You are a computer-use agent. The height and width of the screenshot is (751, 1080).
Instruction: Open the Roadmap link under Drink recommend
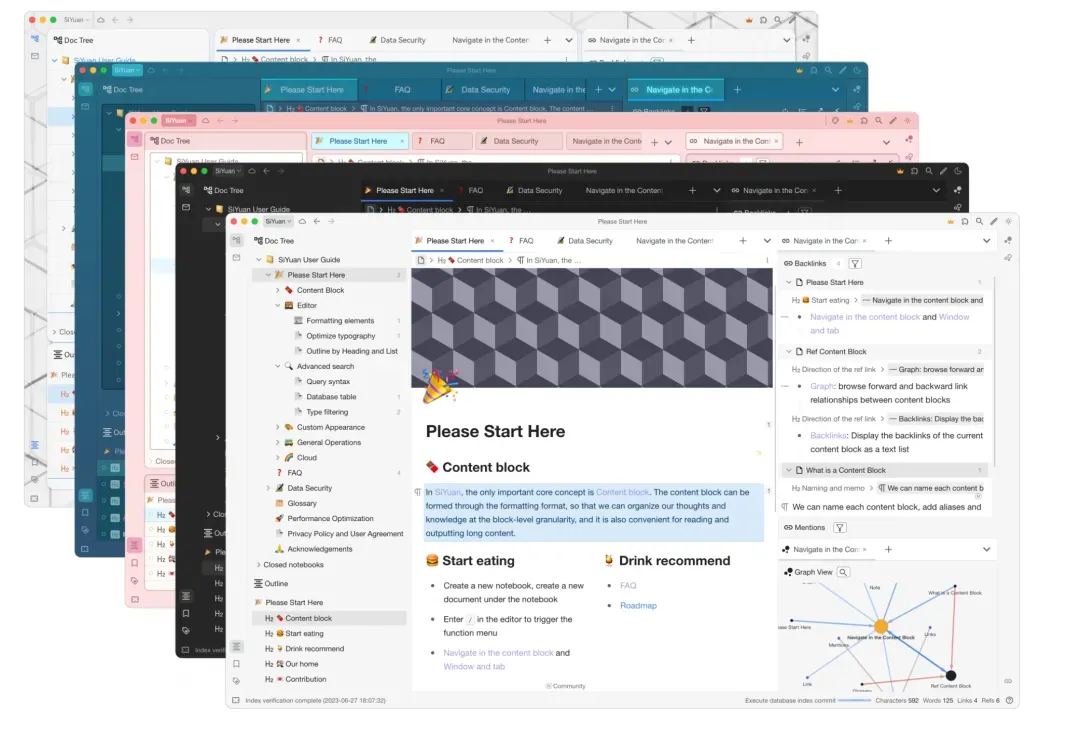click(x=638, y=606)
